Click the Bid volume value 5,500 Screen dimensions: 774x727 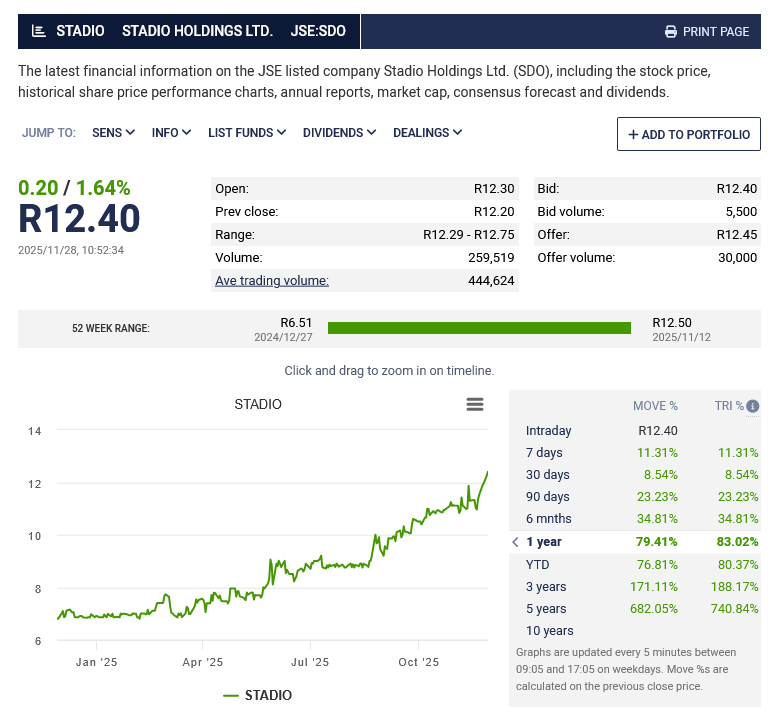(741, 212)
